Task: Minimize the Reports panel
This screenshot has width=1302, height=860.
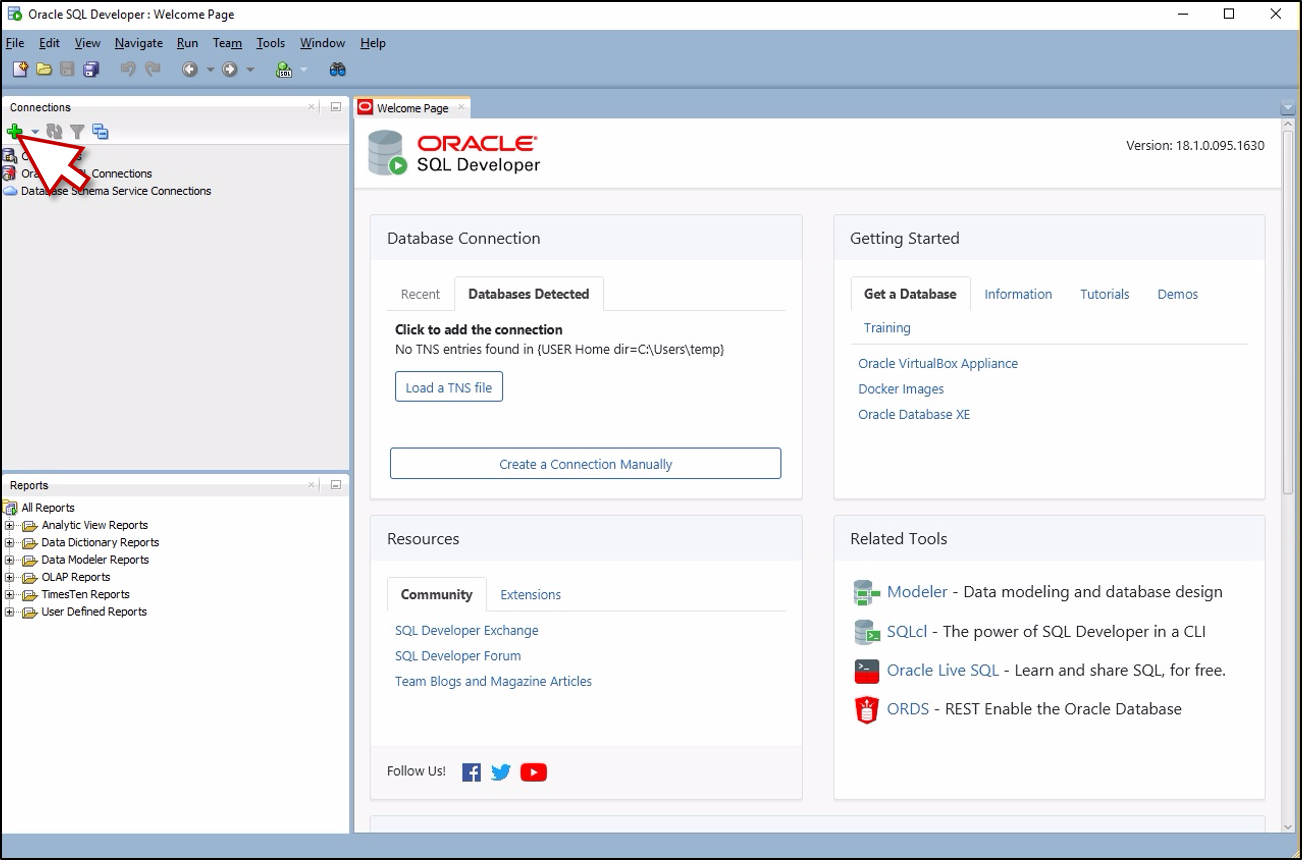Action: [x=336, y=485]
